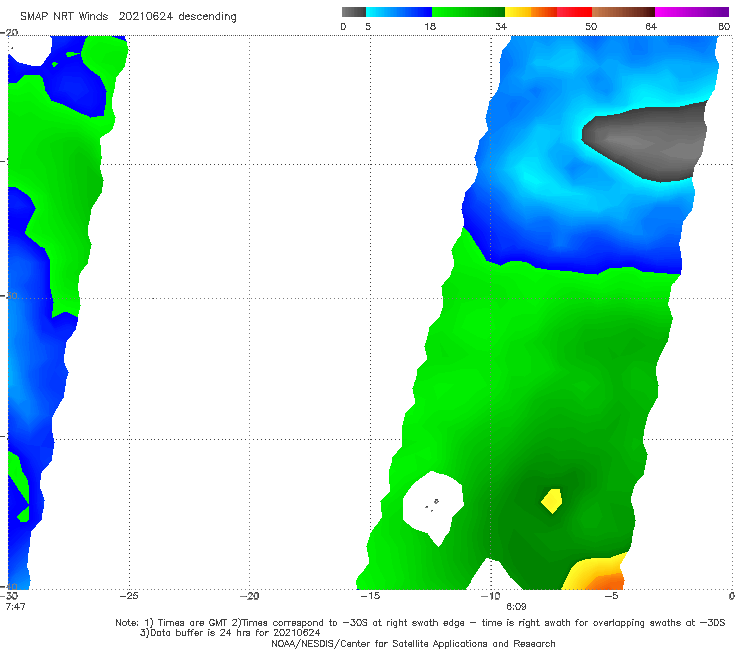The height and width of the screenshot is (650, 740).
Task: Click the note line 'Times are GMT'
Action: (186, 623)
